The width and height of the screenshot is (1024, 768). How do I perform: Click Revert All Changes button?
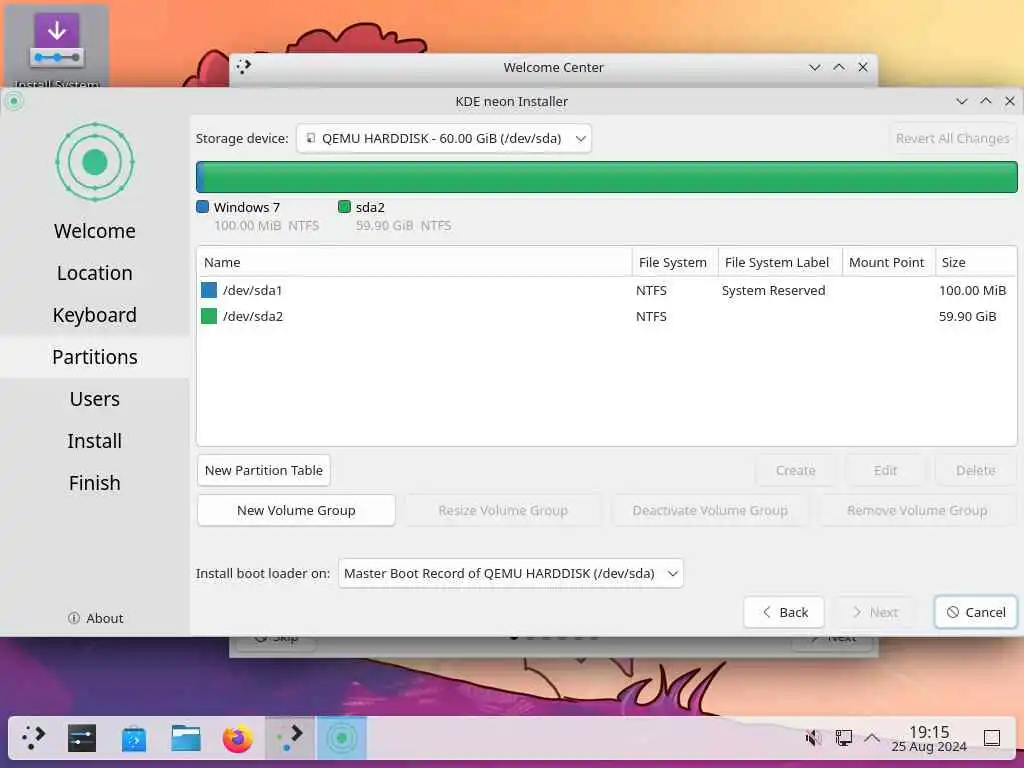click(953, 138)
